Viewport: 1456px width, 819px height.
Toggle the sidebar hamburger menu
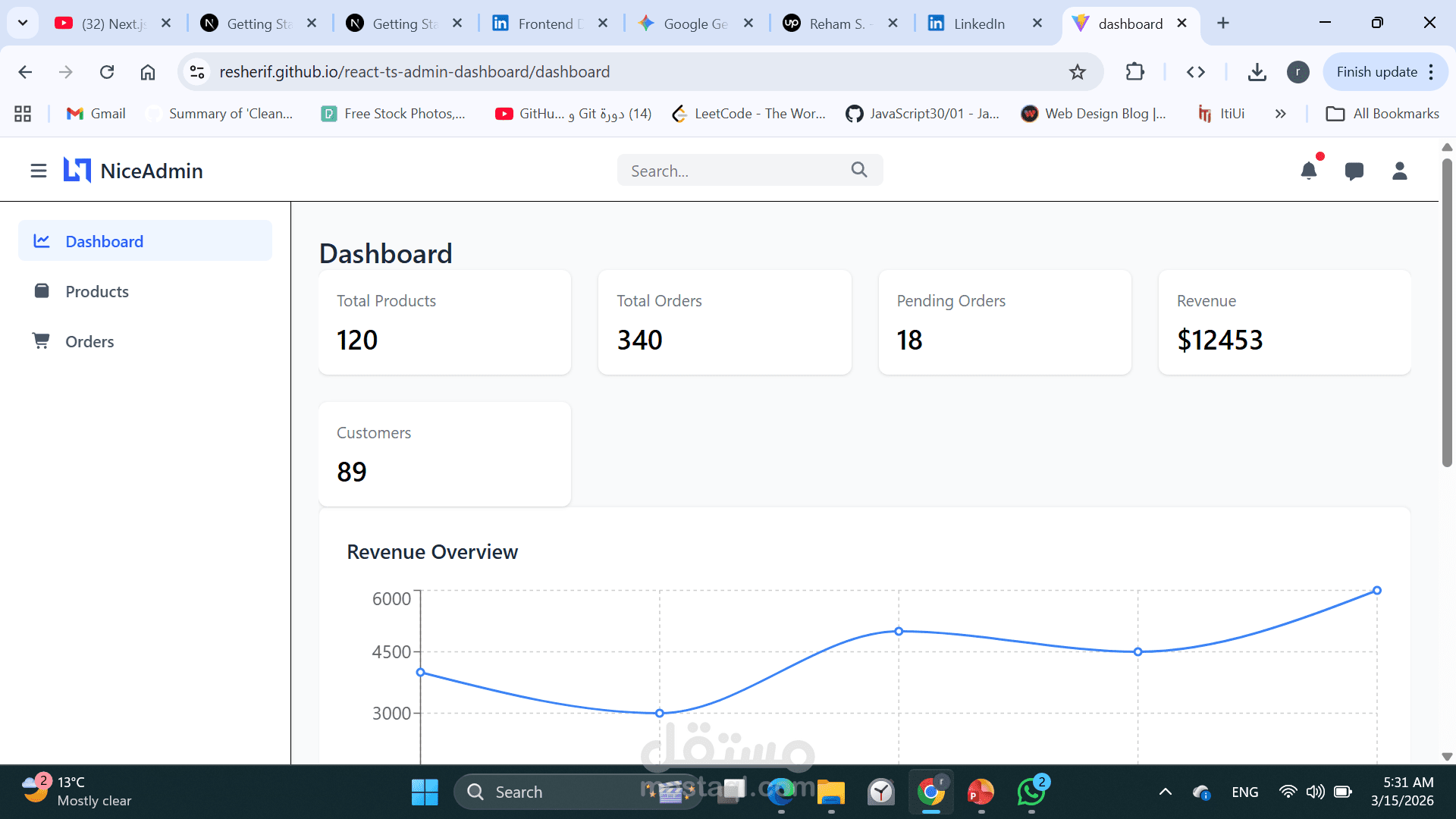pos(39,171)
